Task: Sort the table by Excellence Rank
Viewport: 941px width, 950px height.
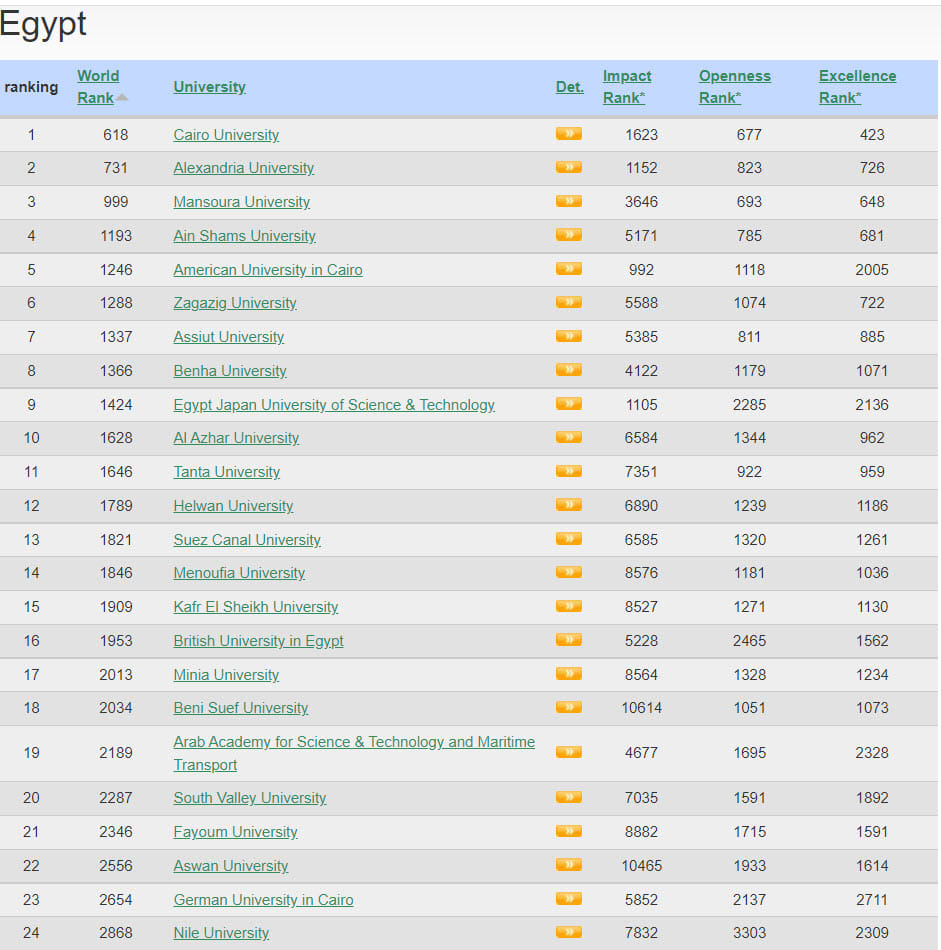Action: click(x=858, y=87)
